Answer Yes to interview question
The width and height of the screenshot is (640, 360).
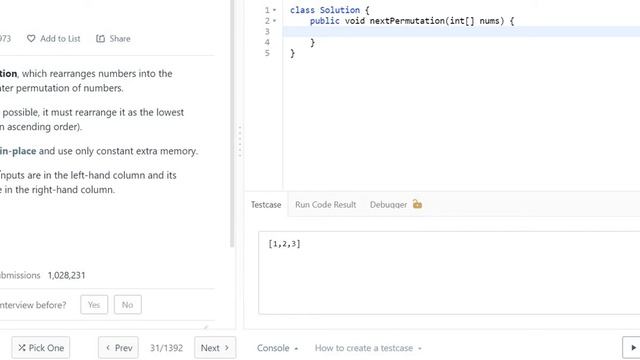(94, 304)
